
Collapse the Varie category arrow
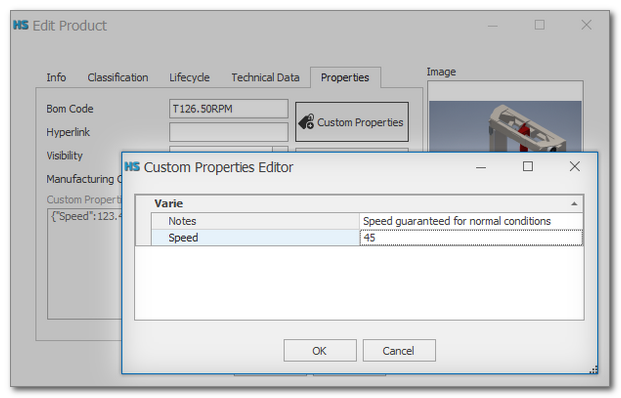[x=574, y=204]
